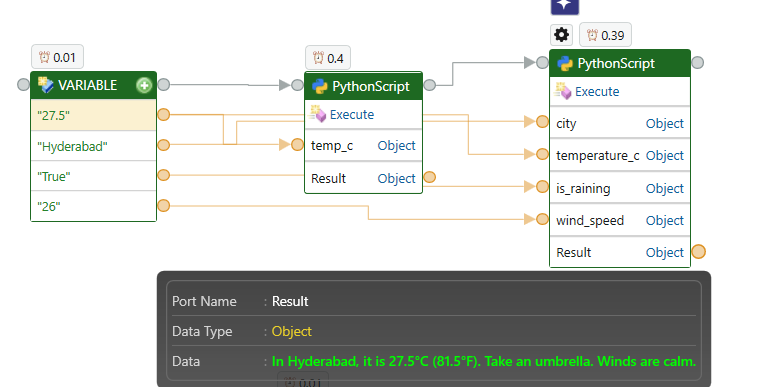Click the wind_speed orange input port
This screenshot has width=769, height=387.
pos(542,219)
